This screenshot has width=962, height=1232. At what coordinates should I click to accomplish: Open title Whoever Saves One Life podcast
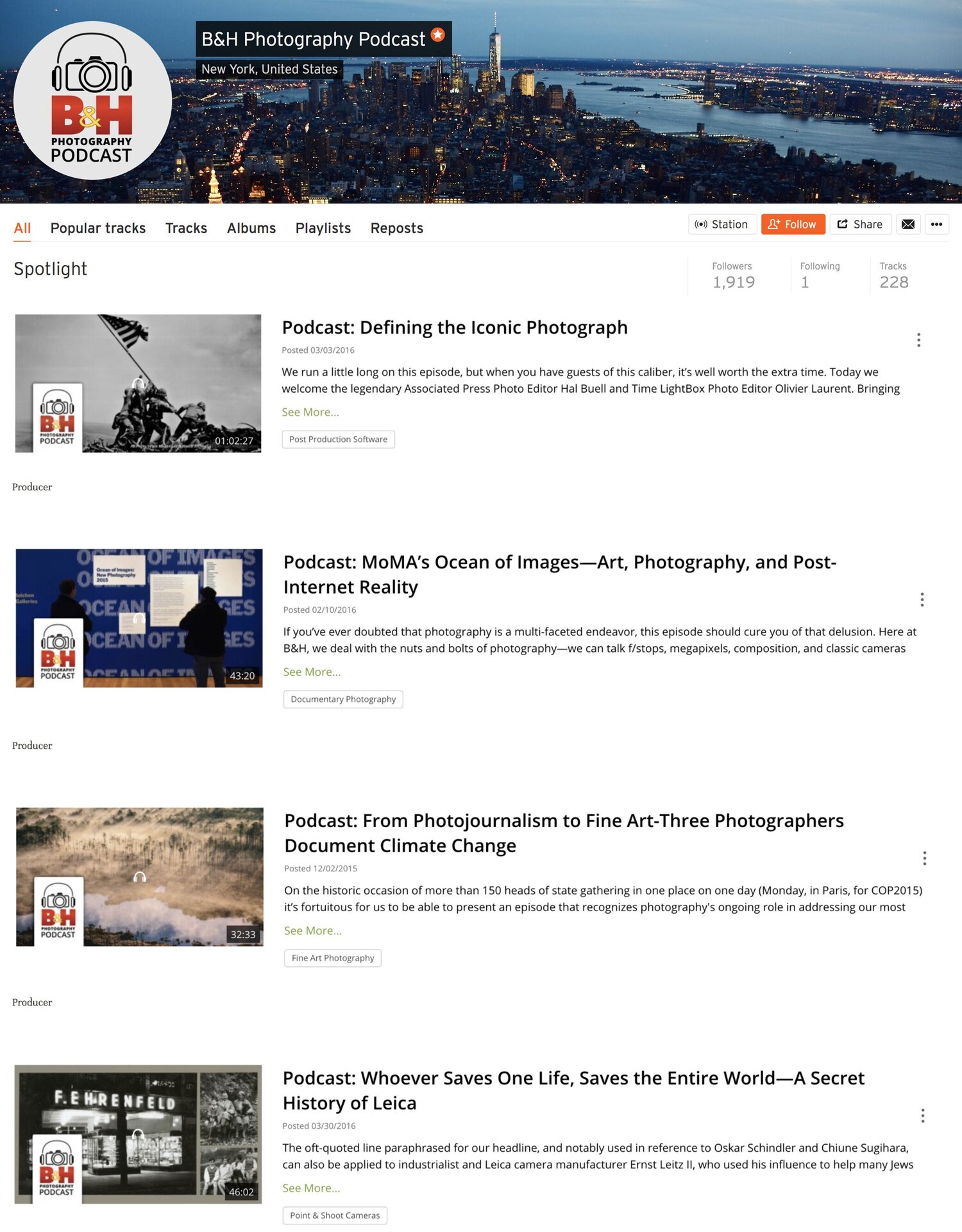click(x=573, y=1090)
